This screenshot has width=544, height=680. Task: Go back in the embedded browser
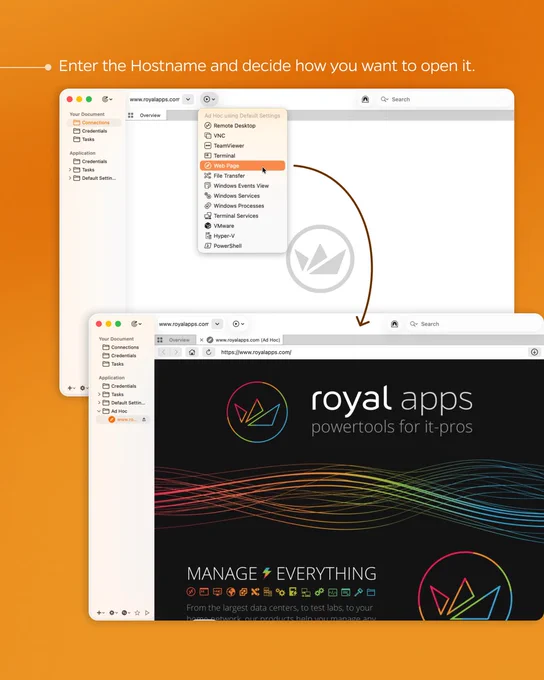(x=164, y=352)
